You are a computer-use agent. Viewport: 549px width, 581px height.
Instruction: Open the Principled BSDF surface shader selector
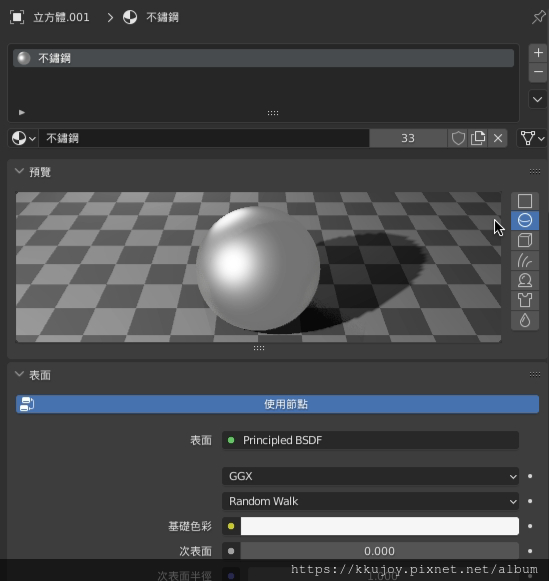[370, 440]
